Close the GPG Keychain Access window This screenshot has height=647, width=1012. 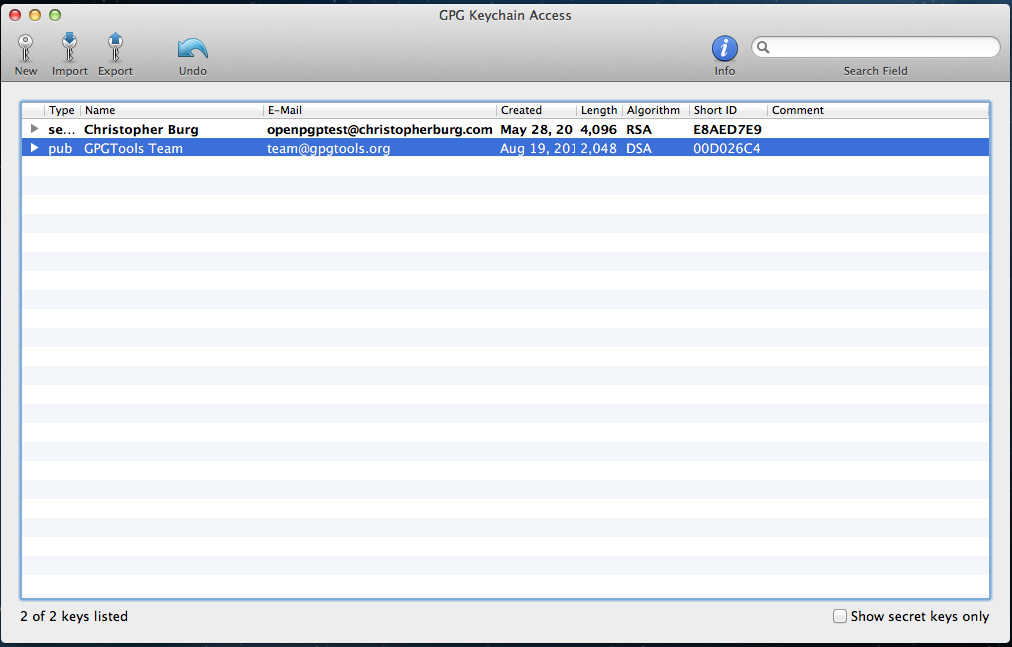pyautogui.click(x=15, y=15)
